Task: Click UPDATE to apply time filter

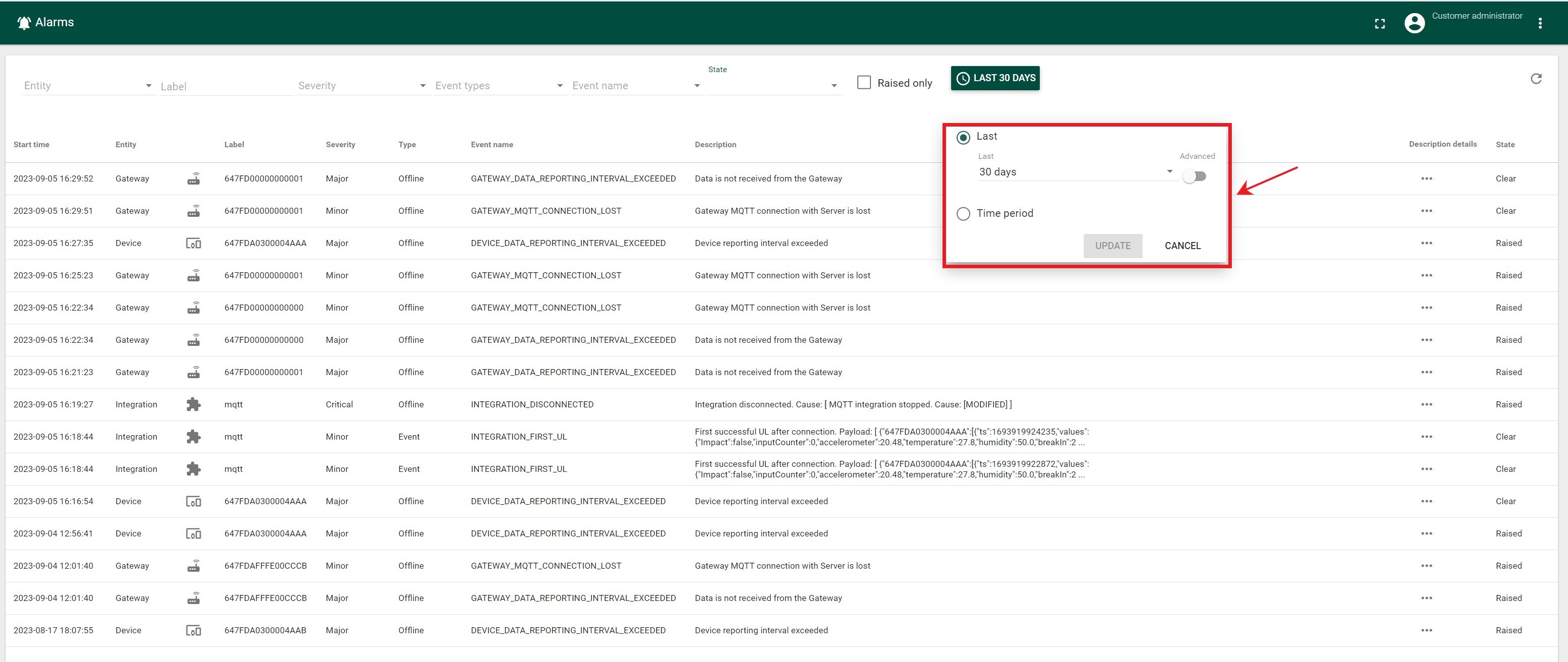Action: pos(1112,245)
